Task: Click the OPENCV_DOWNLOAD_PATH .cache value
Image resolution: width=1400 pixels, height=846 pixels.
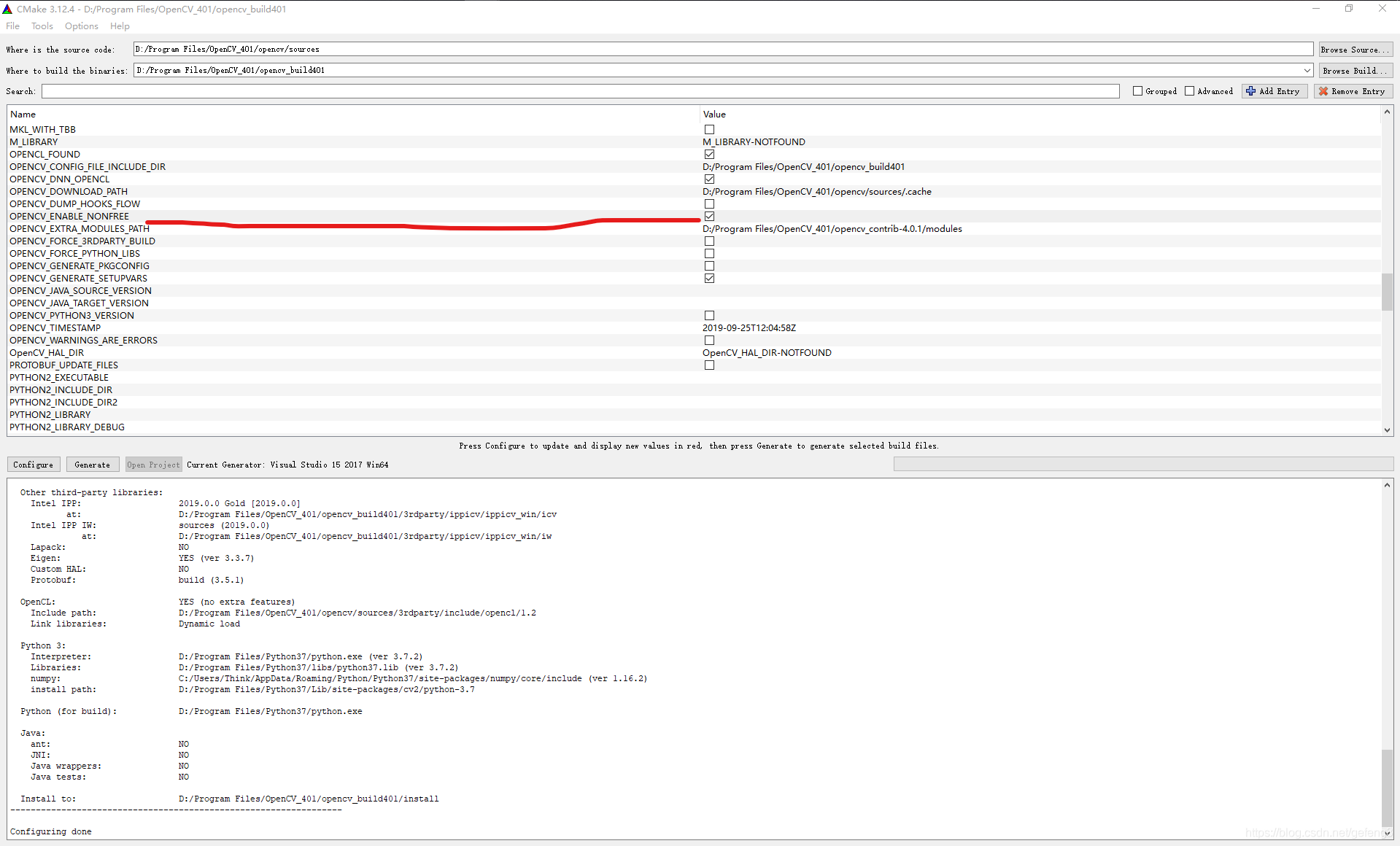Action: point(817,192)
